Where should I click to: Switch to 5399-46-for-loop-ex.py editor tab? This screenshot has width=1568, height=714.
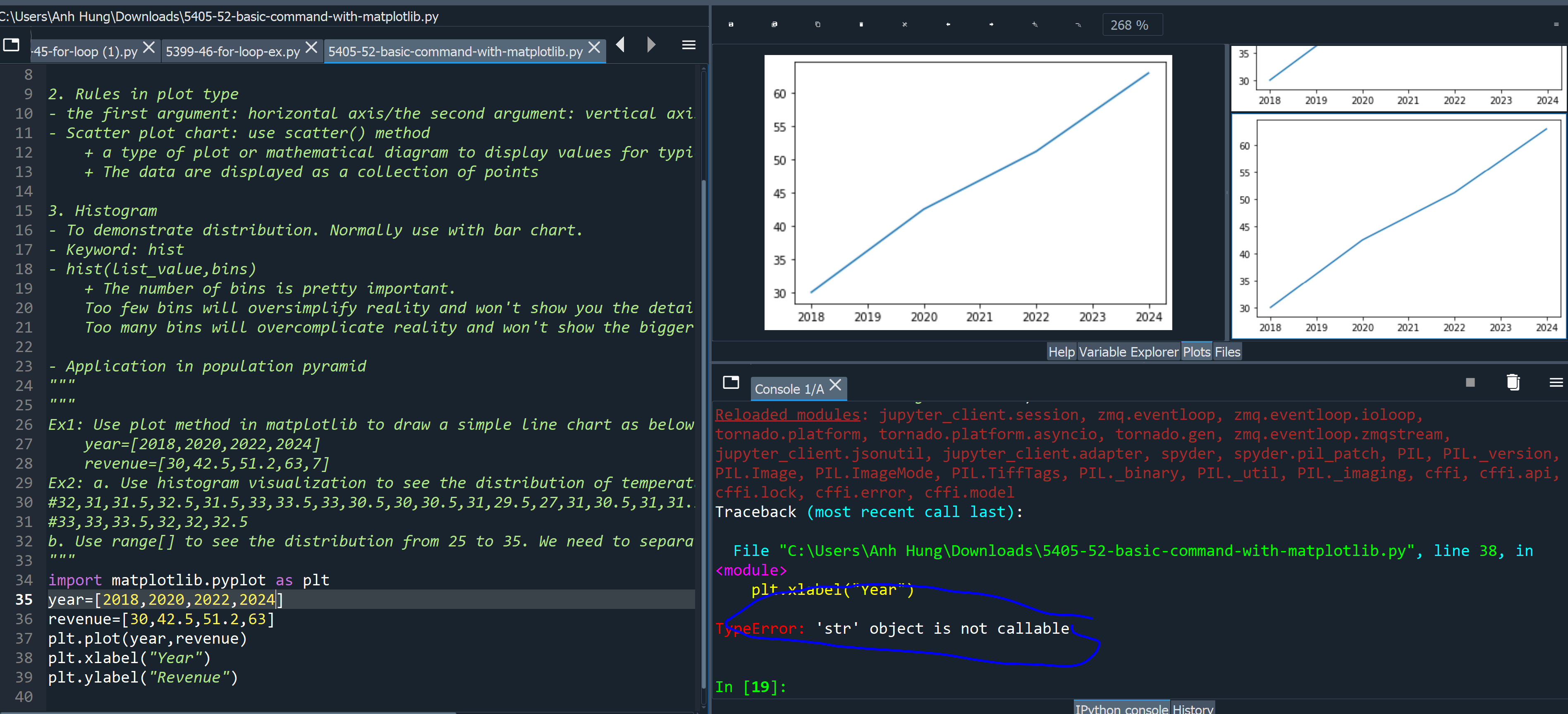coord(232,51)
